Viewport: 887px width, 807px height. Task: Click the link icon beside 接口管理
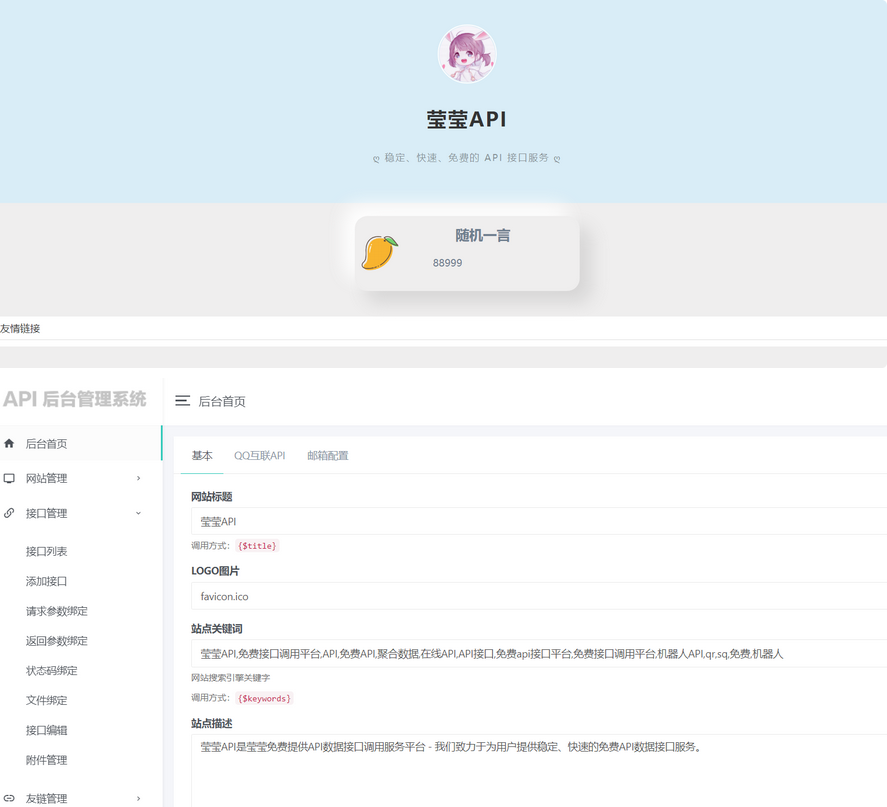9,513
